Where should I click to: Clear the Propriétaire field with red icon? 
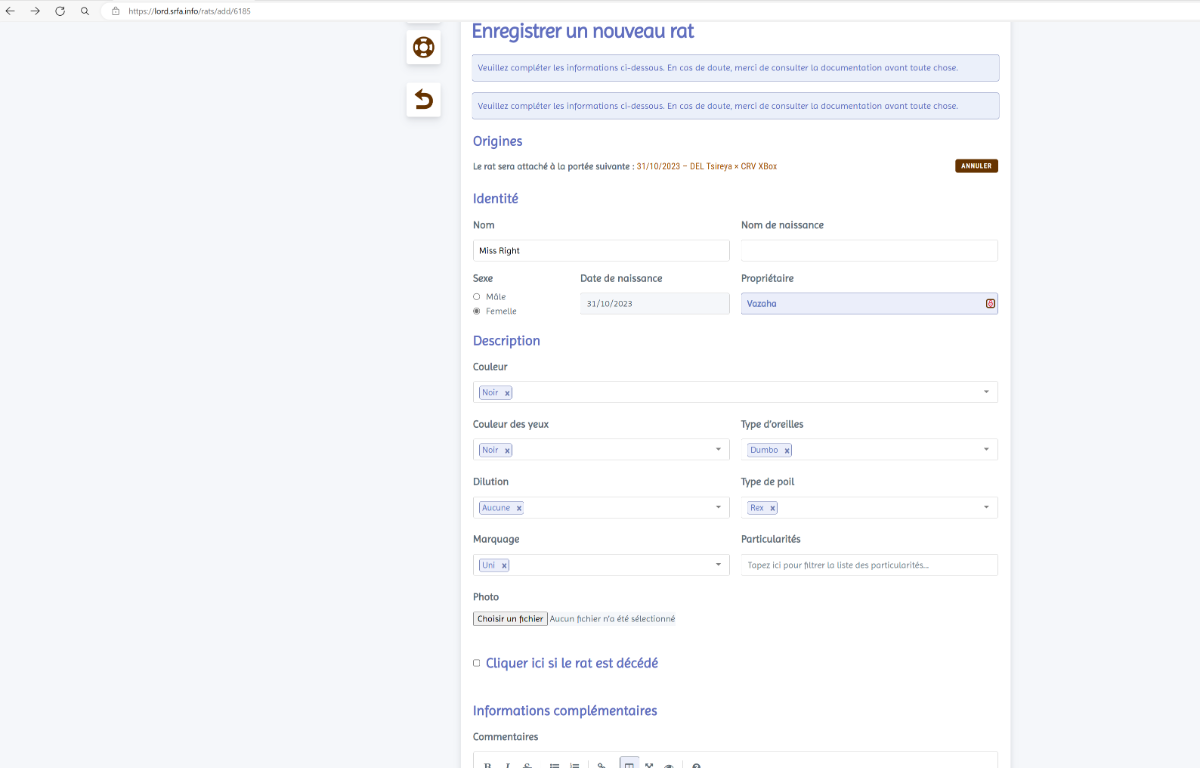pos(990,303)
